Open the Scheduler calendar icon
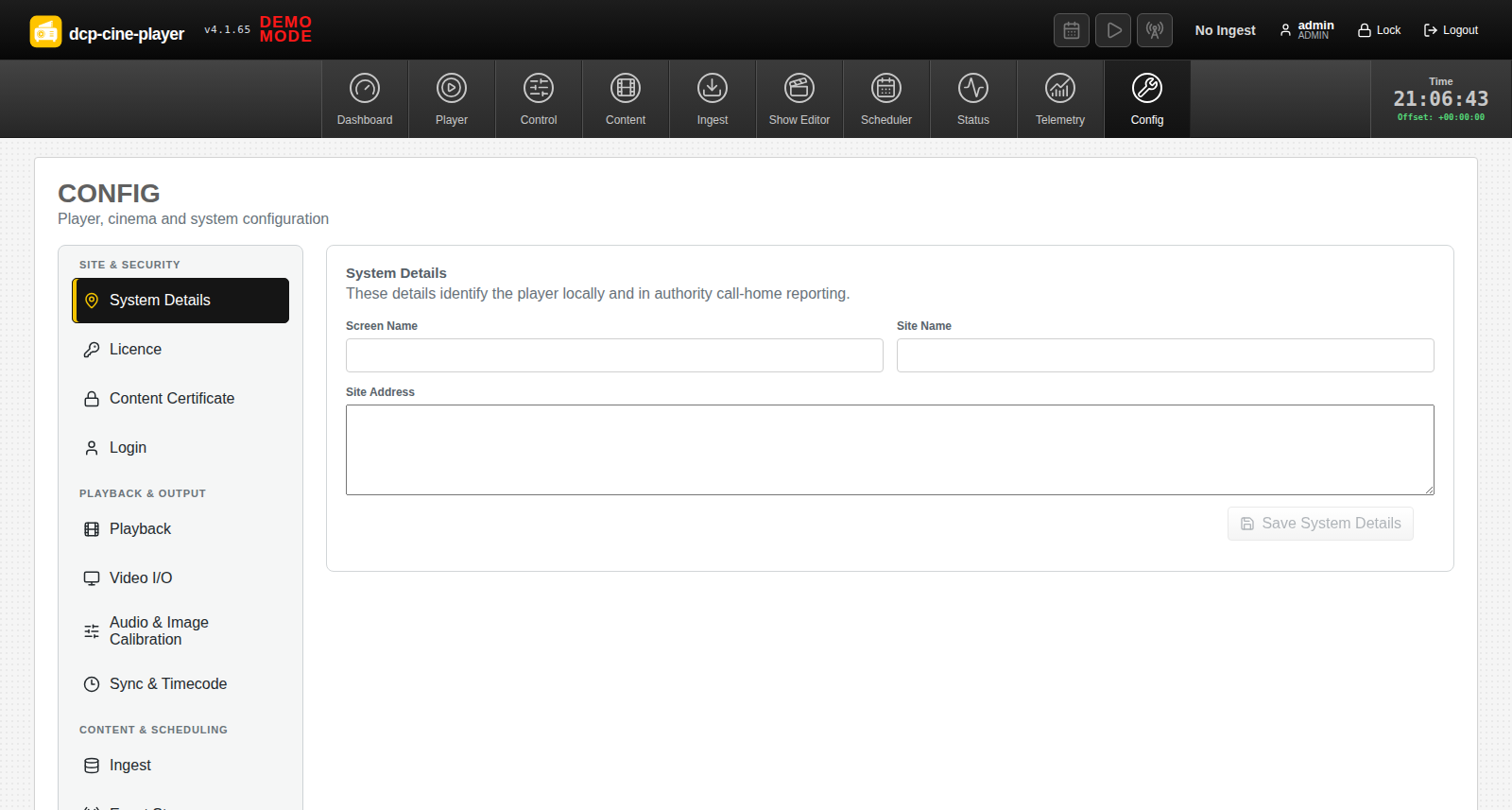Image resolution: width=1512 pixels, height=810 pixels. point(886,88)
